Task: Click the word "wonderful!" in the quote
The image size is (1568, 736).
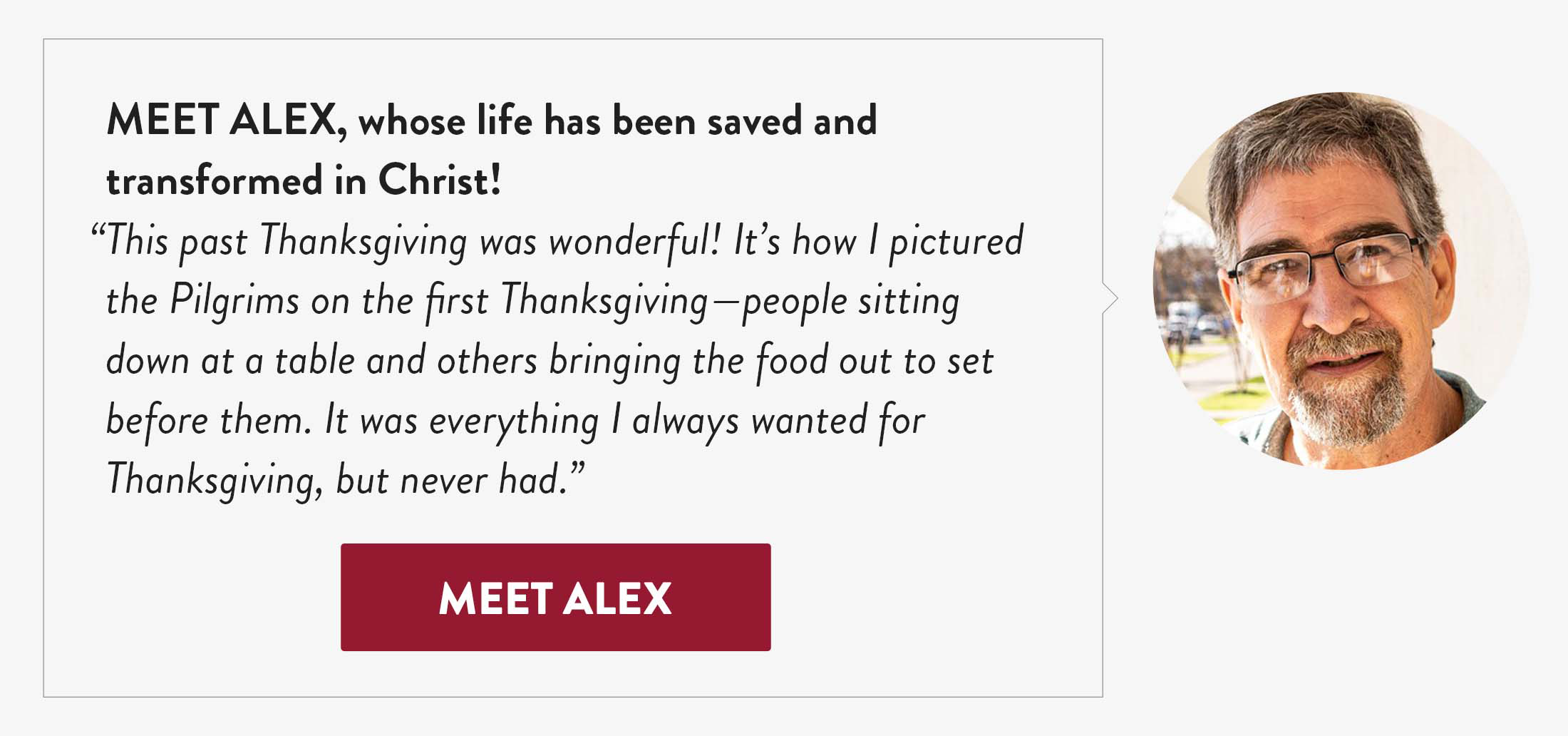Action: [634, 240]
